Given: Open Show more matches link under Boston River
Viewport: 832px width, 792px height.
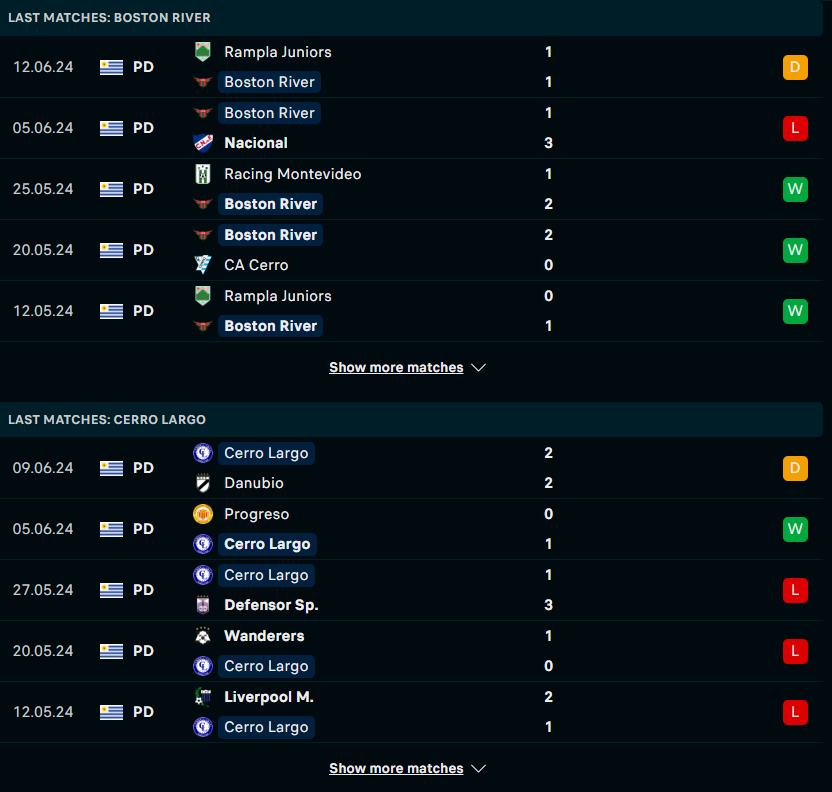Looking at the screenshot, I should coord(396,368).
